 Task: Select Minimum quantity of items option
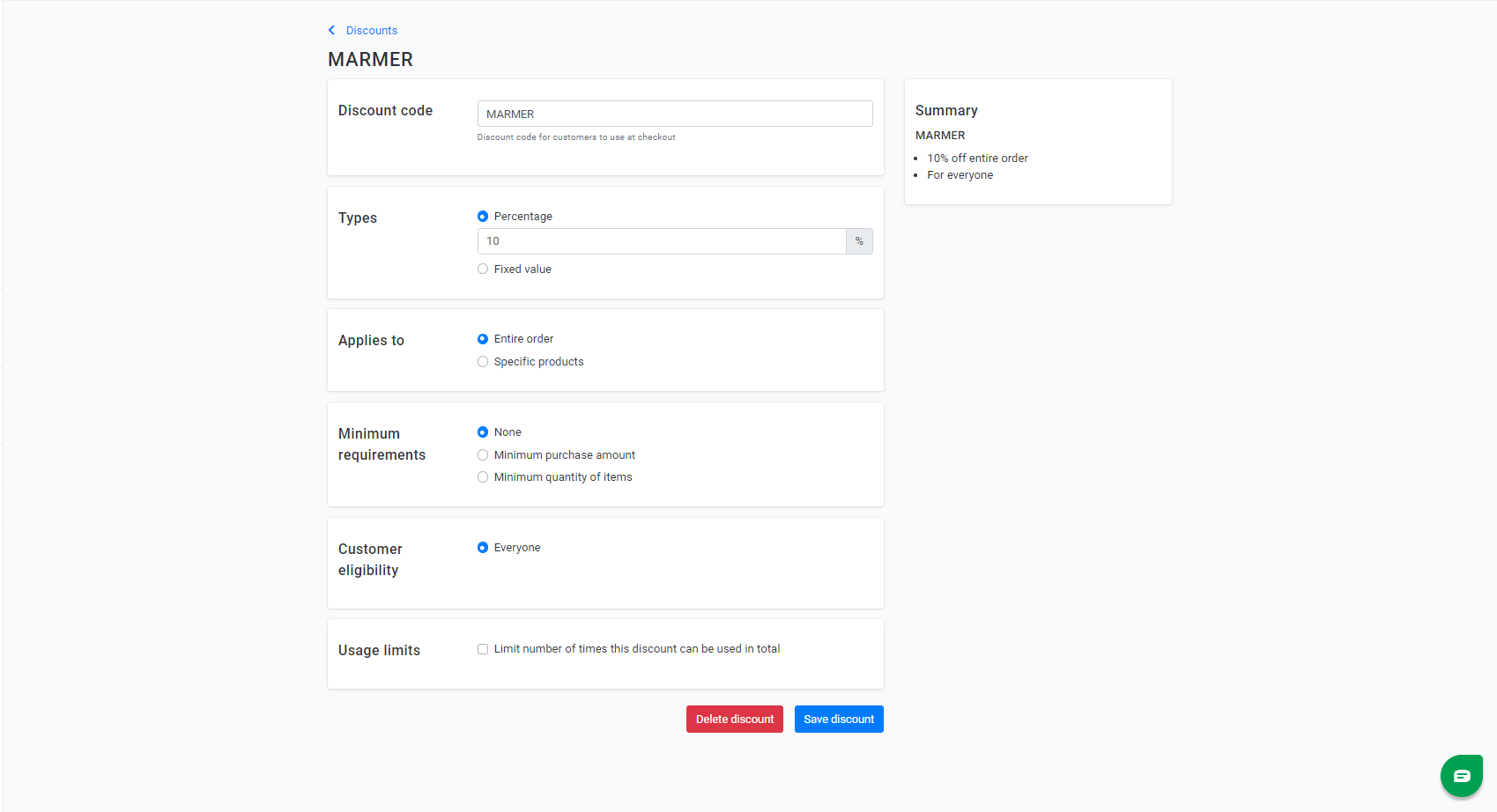click(x=483, y=477)
